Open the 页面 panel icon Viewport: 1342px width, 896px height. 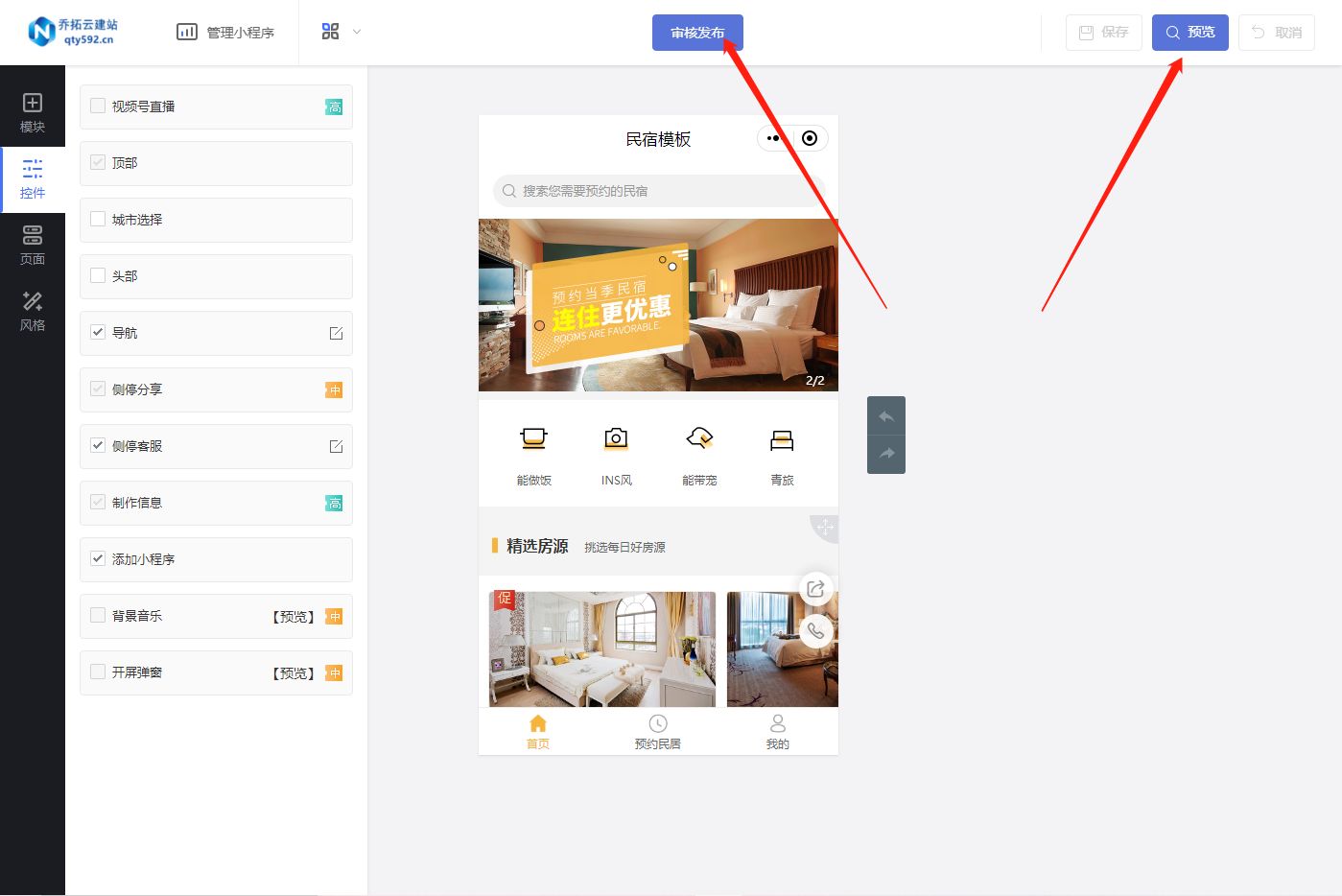click(x=32, y=244)
